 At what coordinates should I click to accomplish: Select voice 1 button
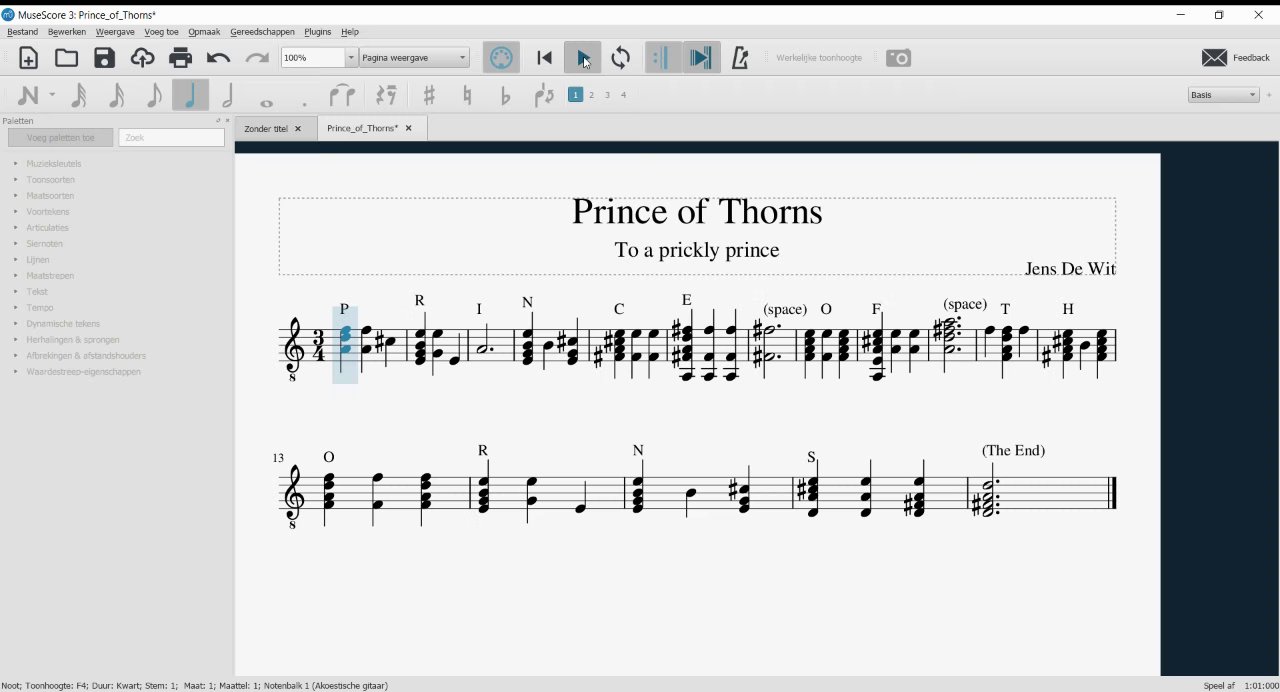coord(575,95)
